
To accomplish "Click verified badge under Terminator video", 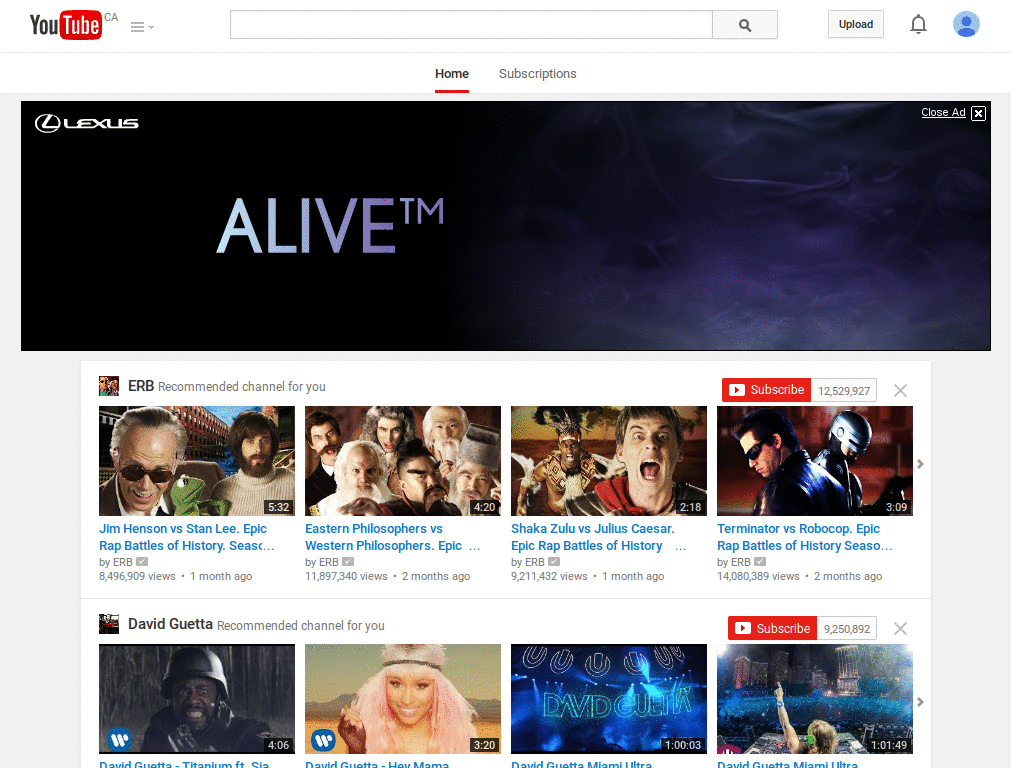I will (760, 562).
